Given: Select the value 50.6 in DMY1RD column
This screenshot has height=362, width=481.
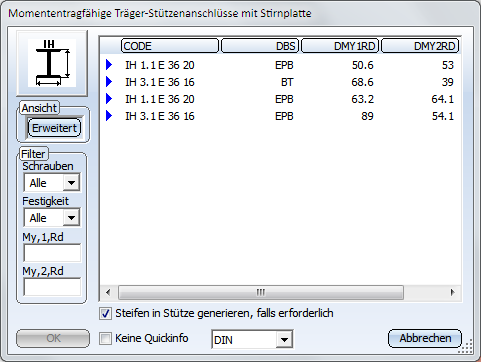Looking at the screenshot, I should coord(363,65).
